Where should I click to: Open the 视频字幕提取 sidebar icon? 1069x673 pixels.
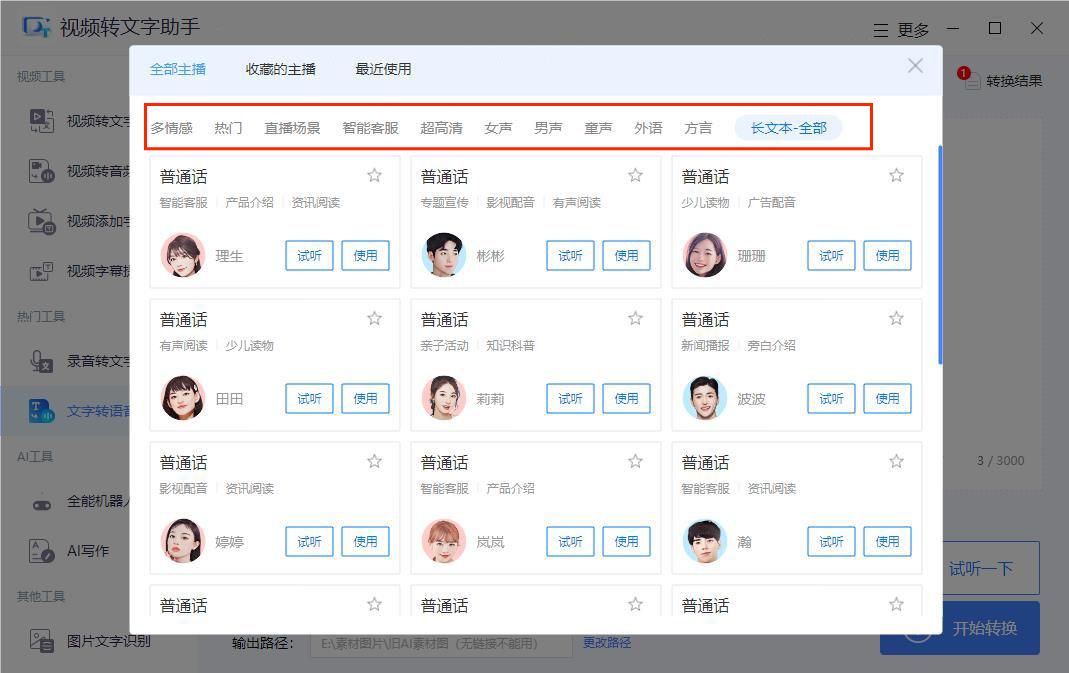[x=42, y=271]
